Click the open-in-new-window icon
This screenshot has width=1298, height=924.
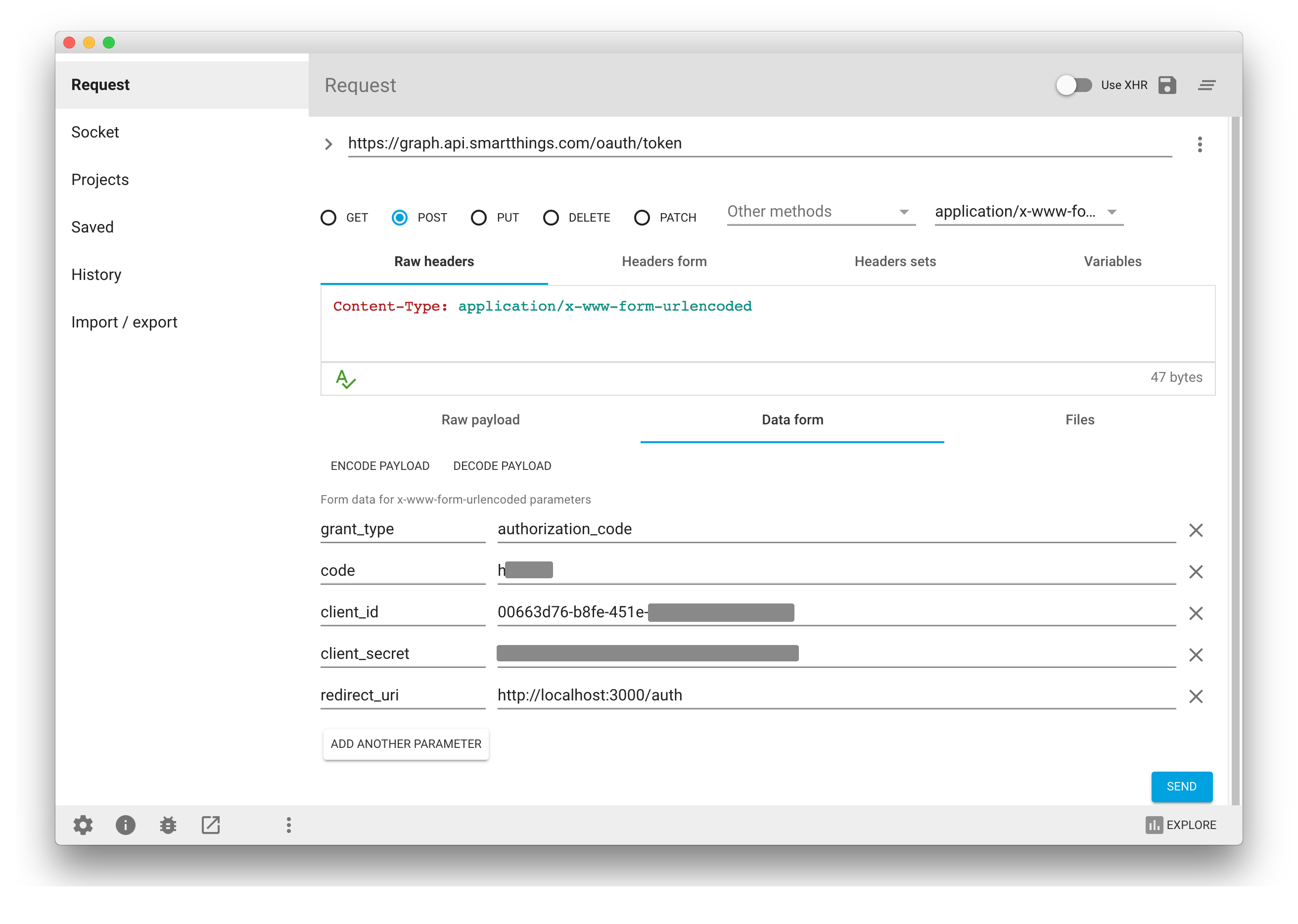tap(211, 825)
